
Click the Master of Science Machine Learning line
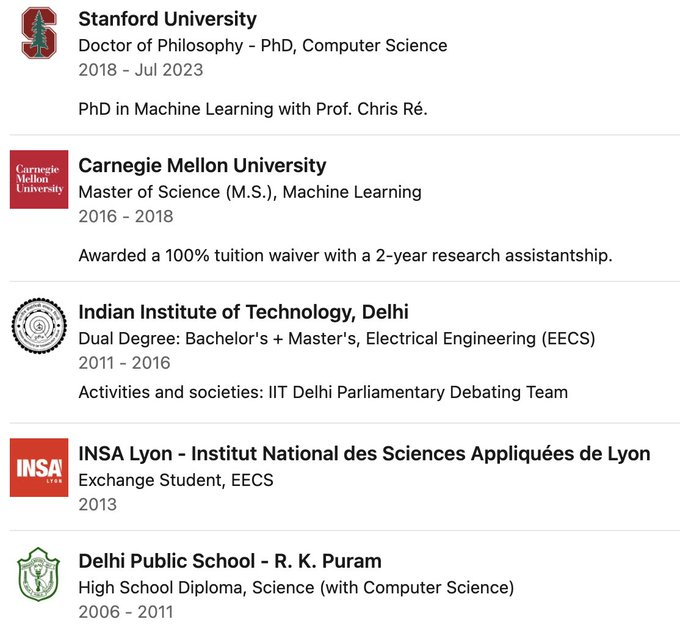tap(250, 191)
